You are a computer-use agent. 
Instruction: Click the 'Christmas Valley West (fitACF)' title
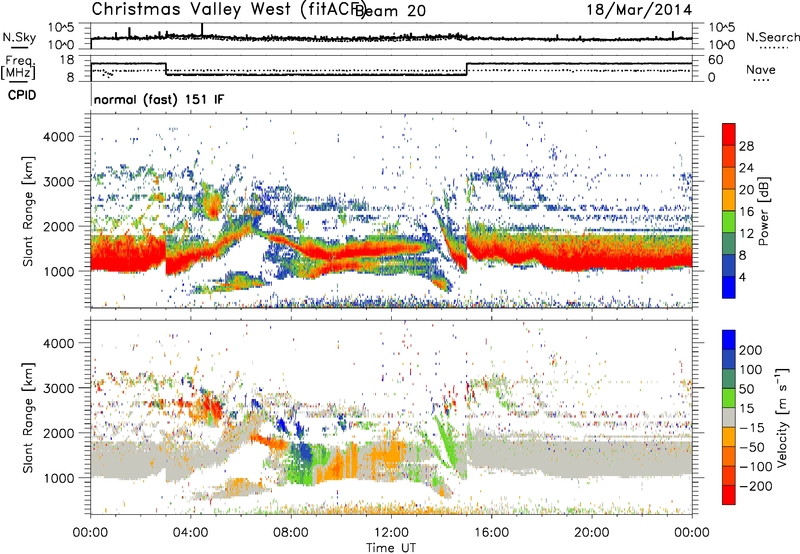228,10
